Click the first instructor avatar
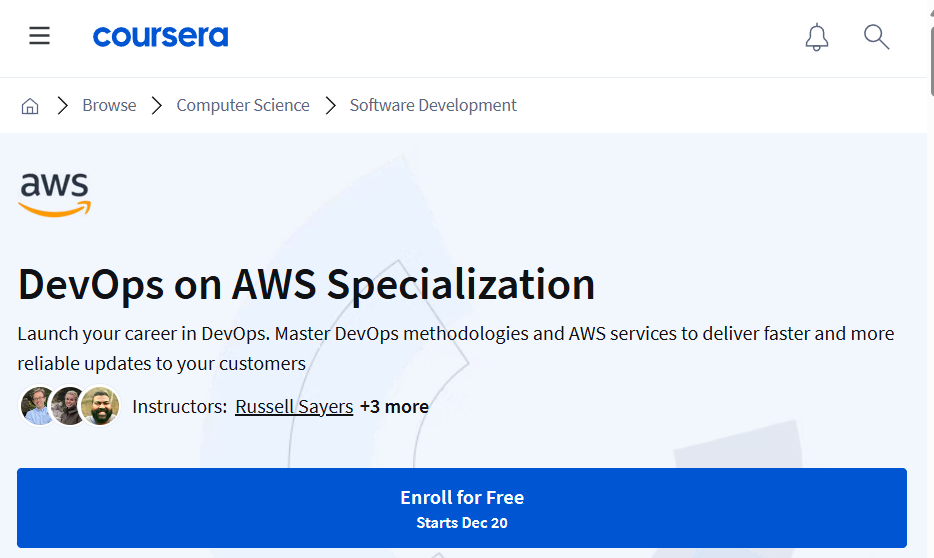The width and height of the screenshot is (934, 558). click(38, 406)
